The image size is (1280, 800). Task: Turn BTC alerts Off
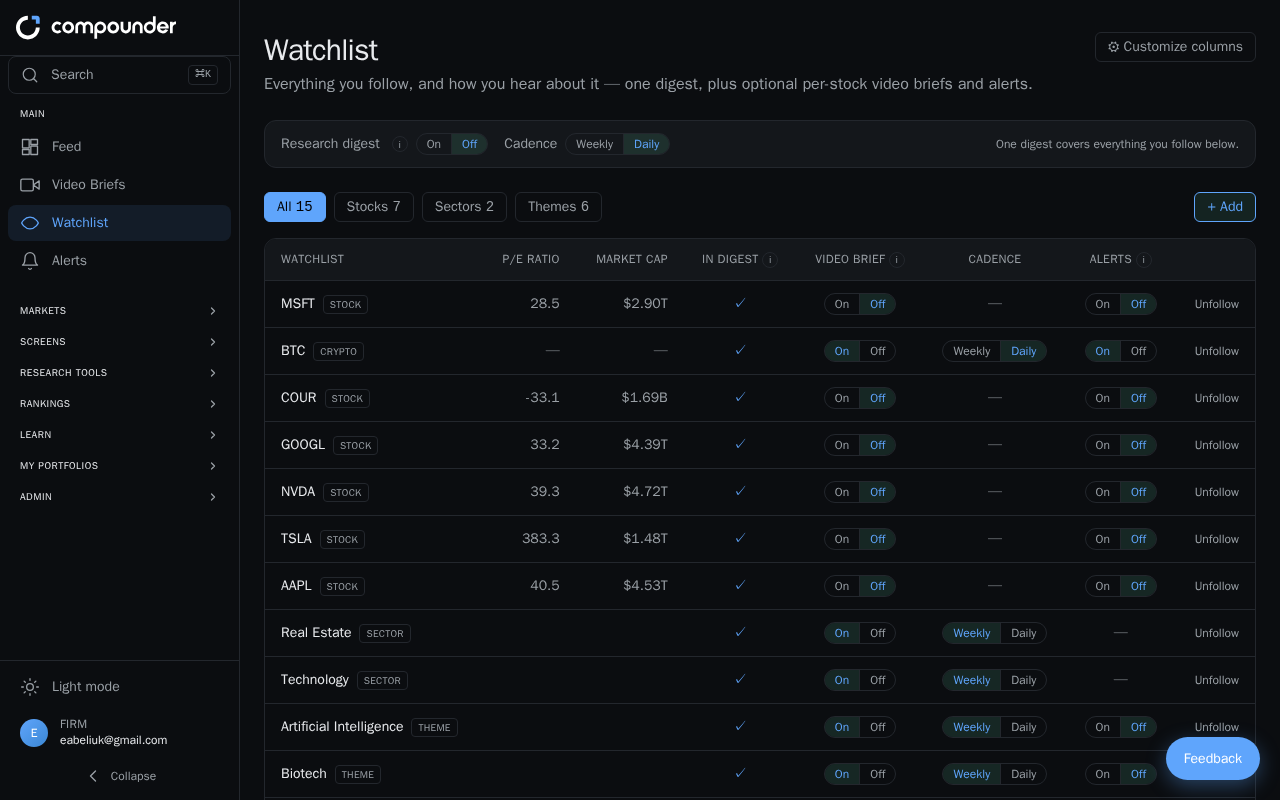coord(1138,351)
